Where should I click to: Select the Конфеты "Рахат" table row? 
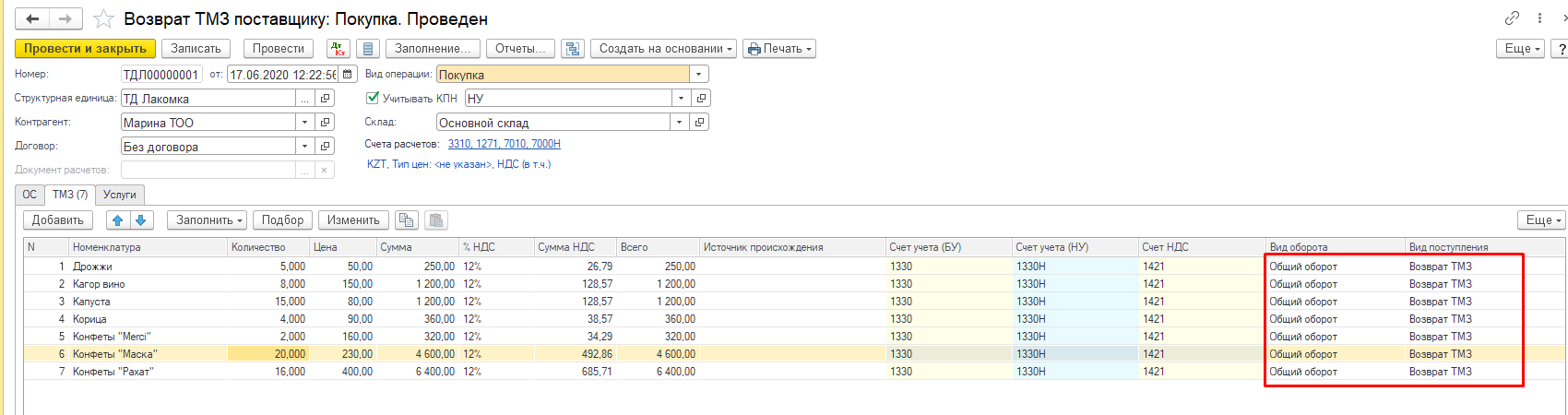coord(793,372)
